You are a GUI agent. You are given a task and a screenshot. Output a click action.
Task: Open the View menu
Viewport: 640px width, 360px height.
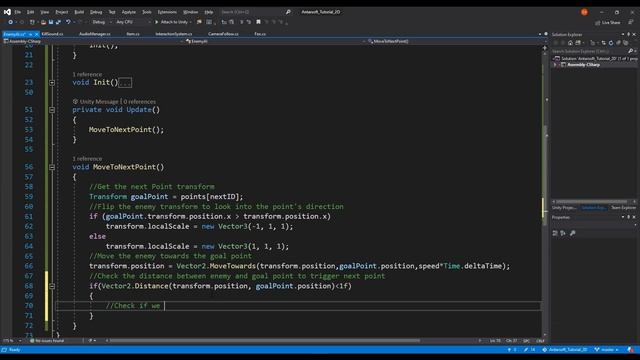(x=44, y=12)
